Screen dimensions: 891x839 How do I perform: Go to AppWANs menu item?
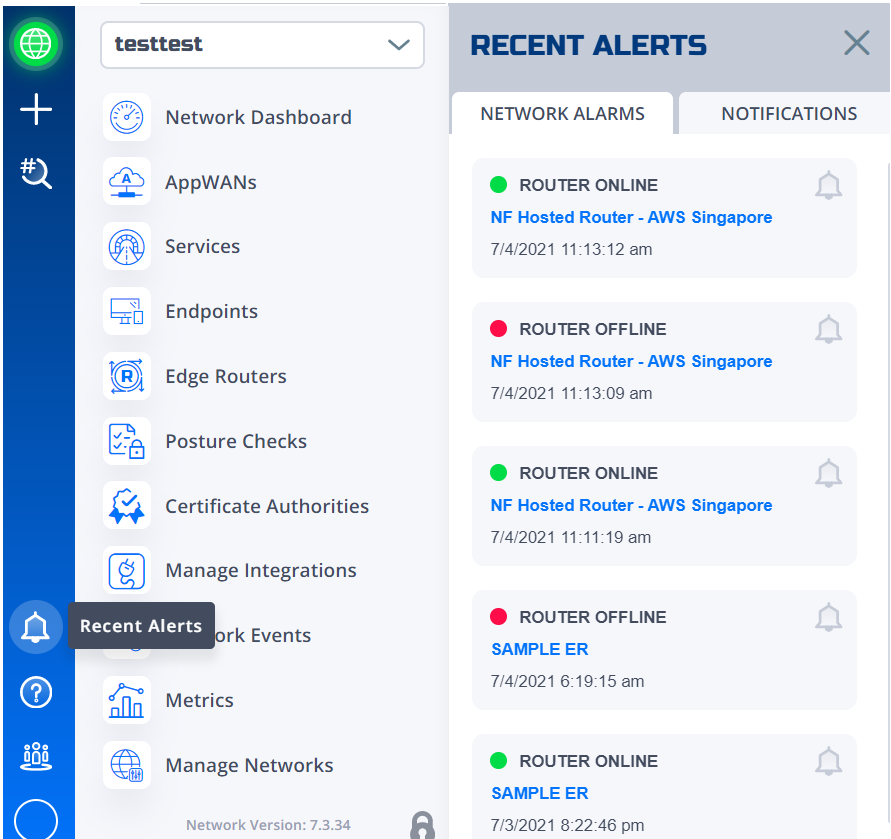pyautogui.click(x=211, y=182)
